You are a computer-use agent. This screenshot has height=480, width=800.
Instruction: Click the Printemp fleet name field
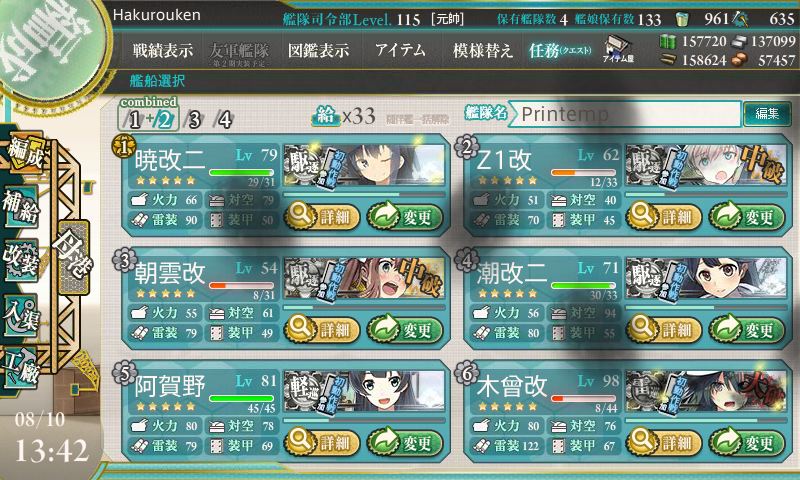click(624, 114)
